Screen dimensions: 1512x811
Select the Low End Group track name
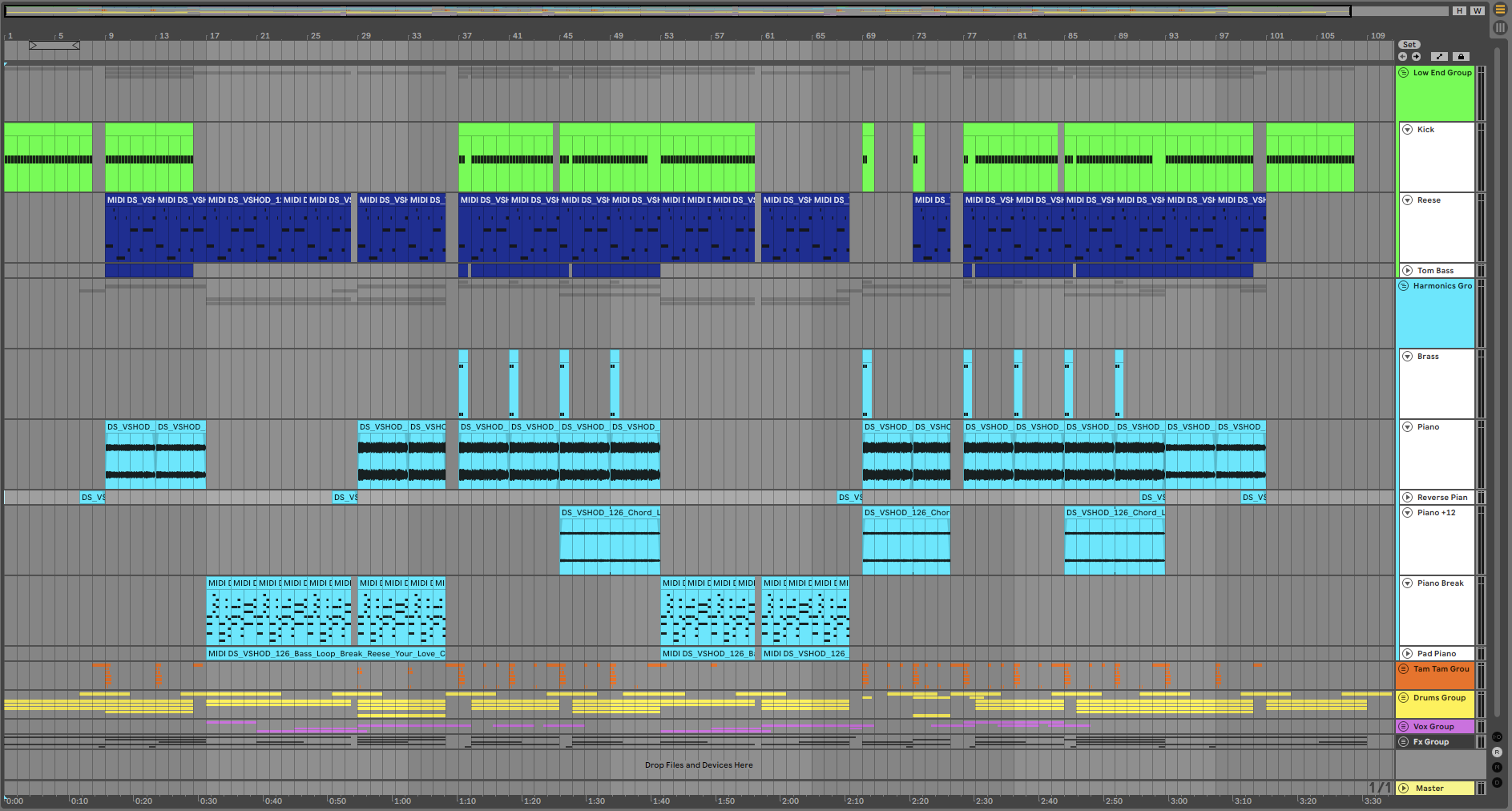pos(1442,73)
